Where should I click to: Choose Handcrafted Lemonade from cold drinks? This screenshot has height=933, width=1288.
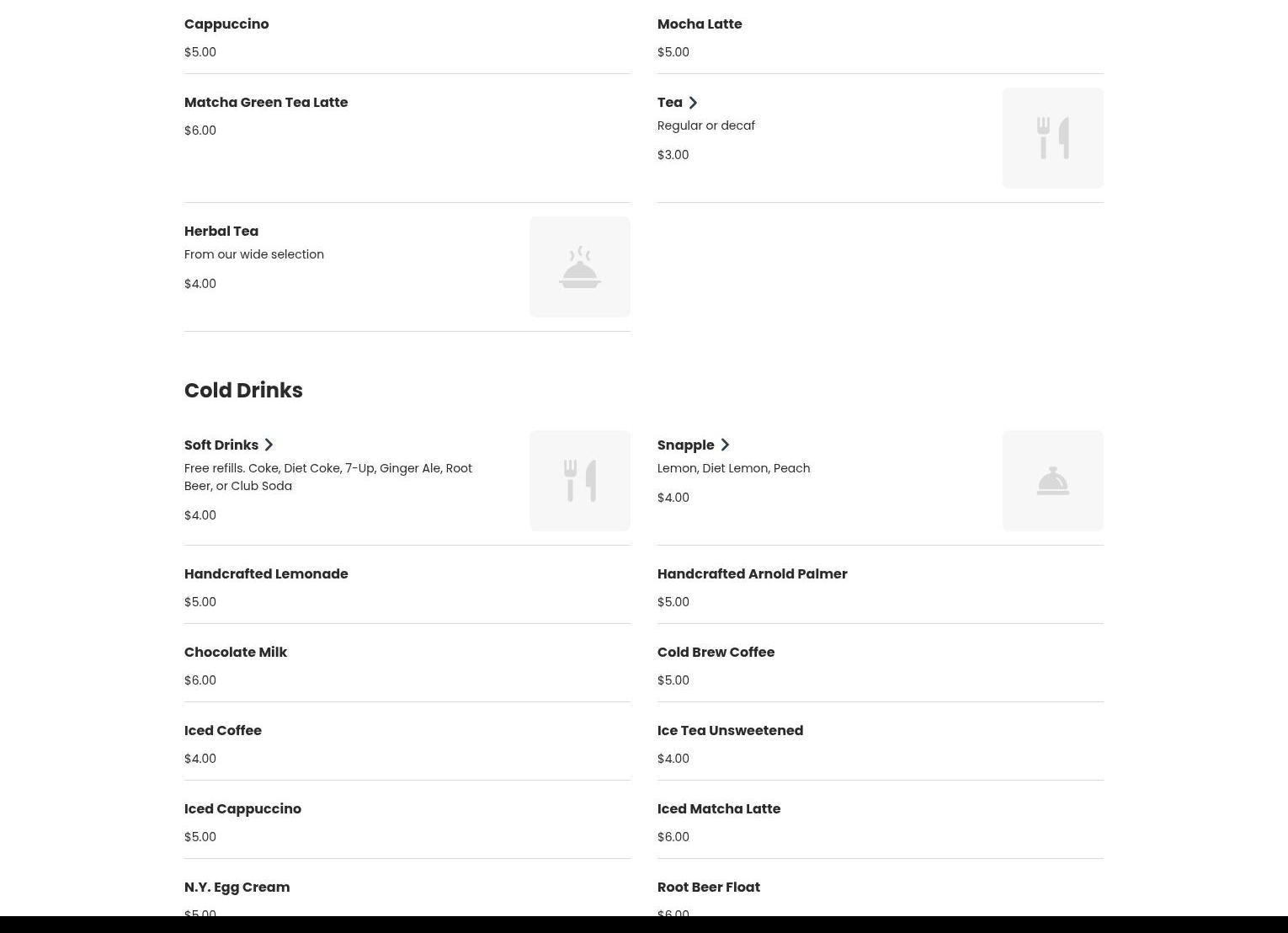266,574
